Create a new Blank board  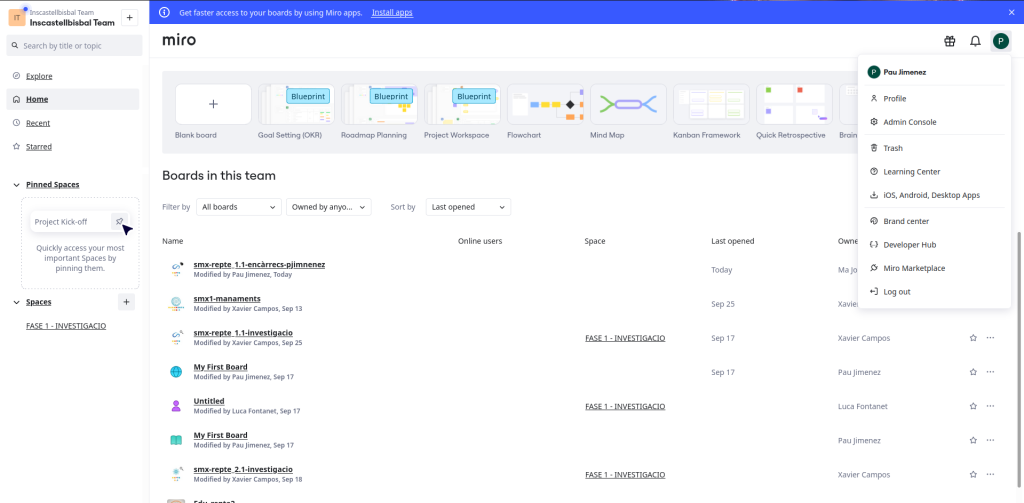213,104
